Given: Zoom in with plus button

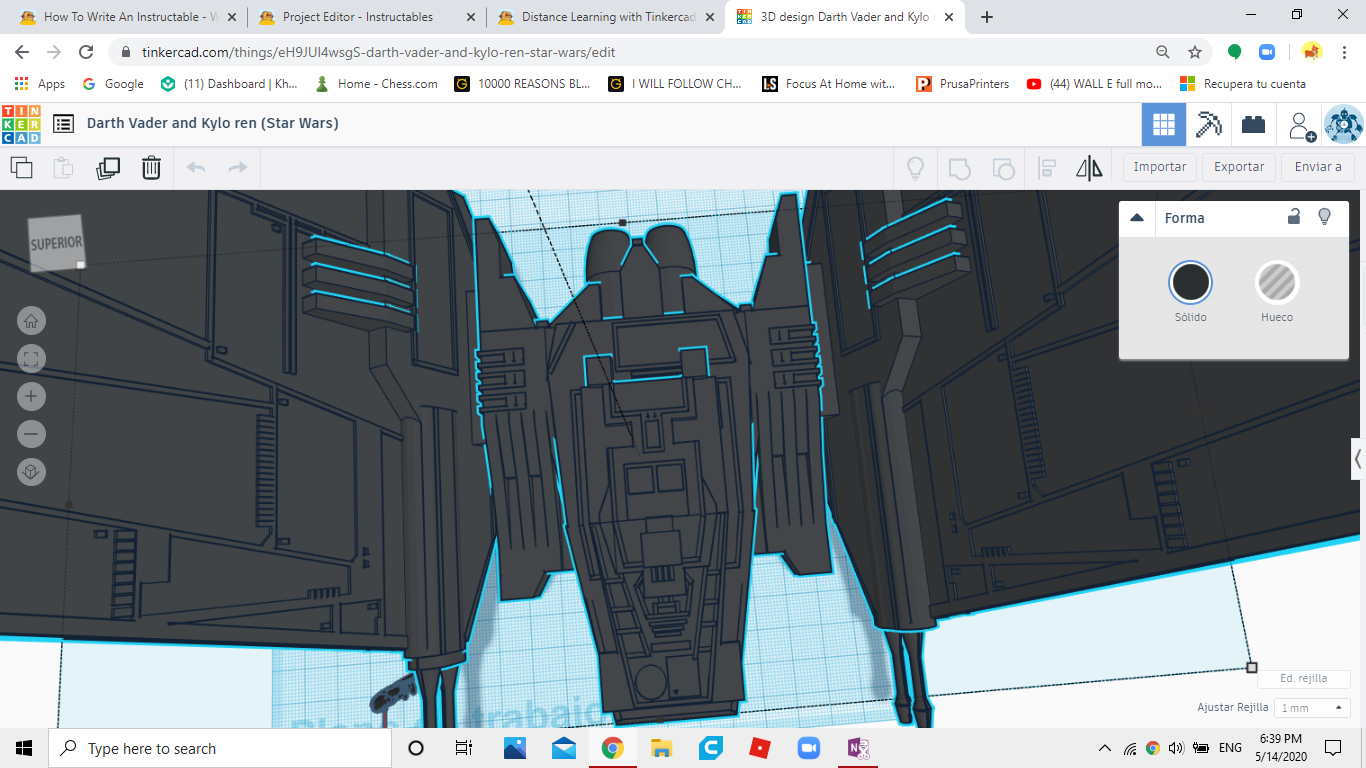Looking at the screenshot, I should [31, 397].
